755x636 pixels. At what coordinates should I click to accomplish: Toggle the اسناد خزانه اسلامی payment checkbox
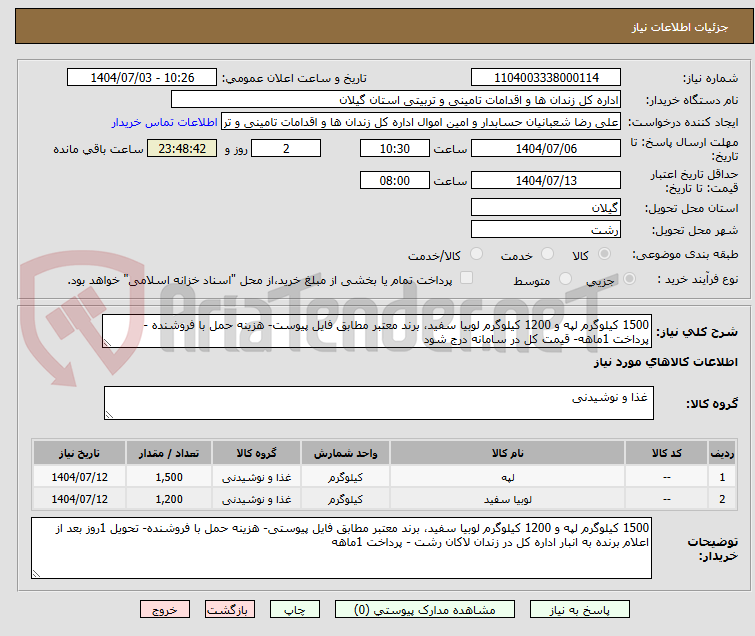point(466,278)
